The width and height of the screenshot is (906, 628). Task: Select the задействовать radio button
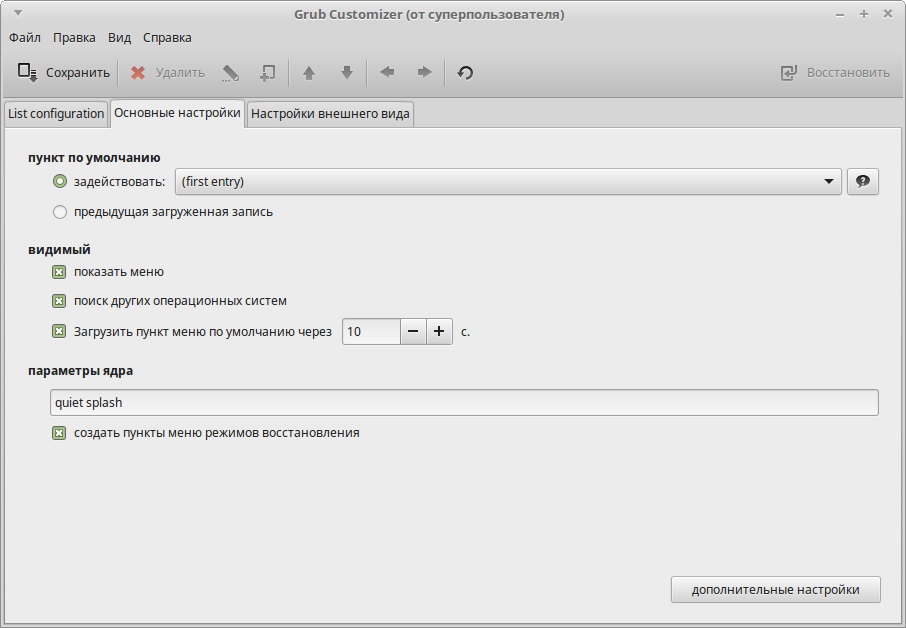coord(60,181)
